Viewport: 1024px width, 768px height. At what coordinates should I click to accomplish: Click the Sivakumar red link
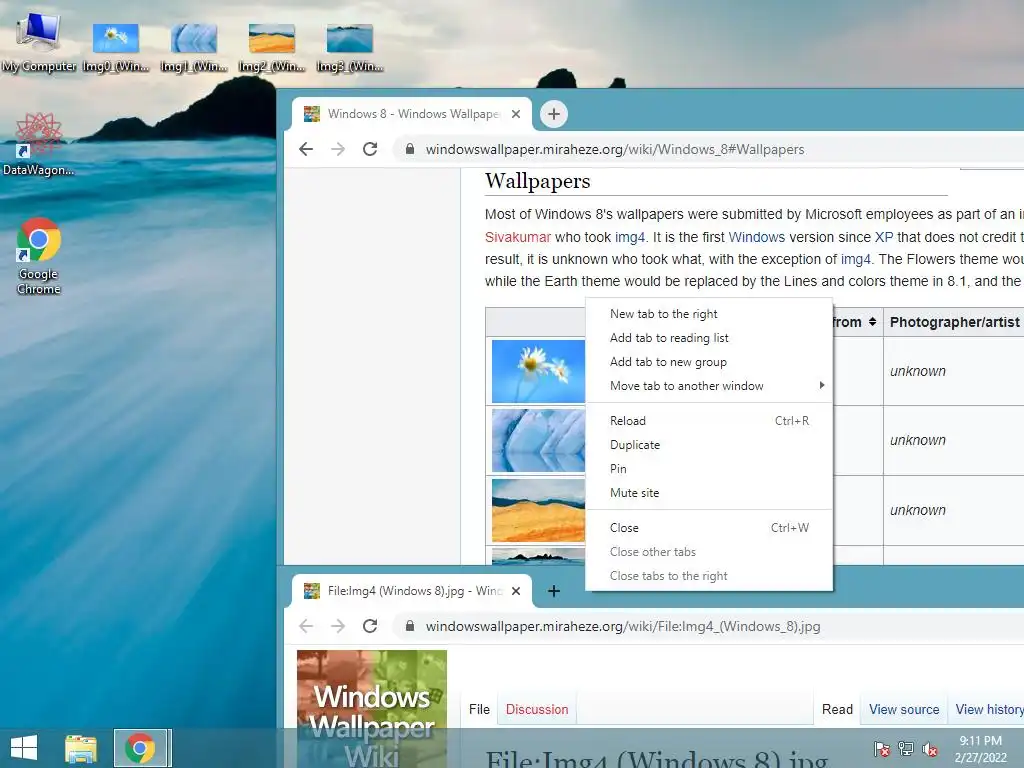[x=518, y=237]
